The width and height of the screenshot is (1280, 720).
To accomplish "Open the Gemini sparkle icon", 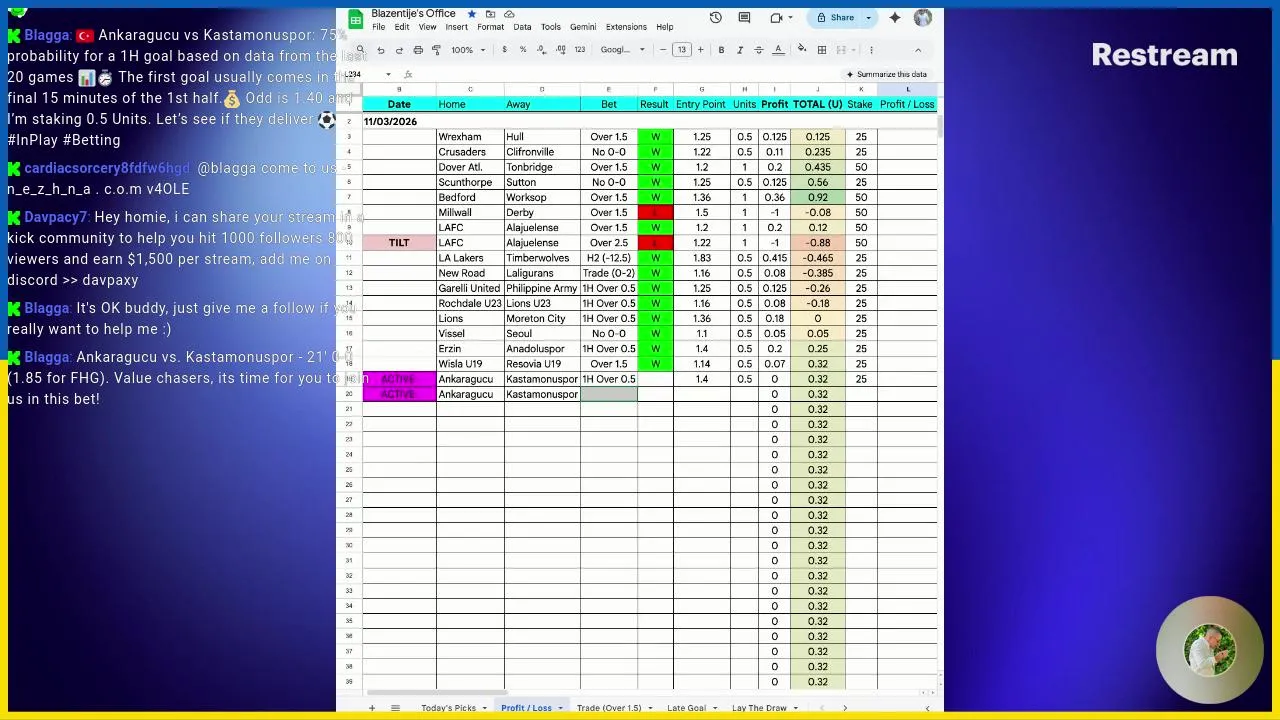I will (894, 17).
